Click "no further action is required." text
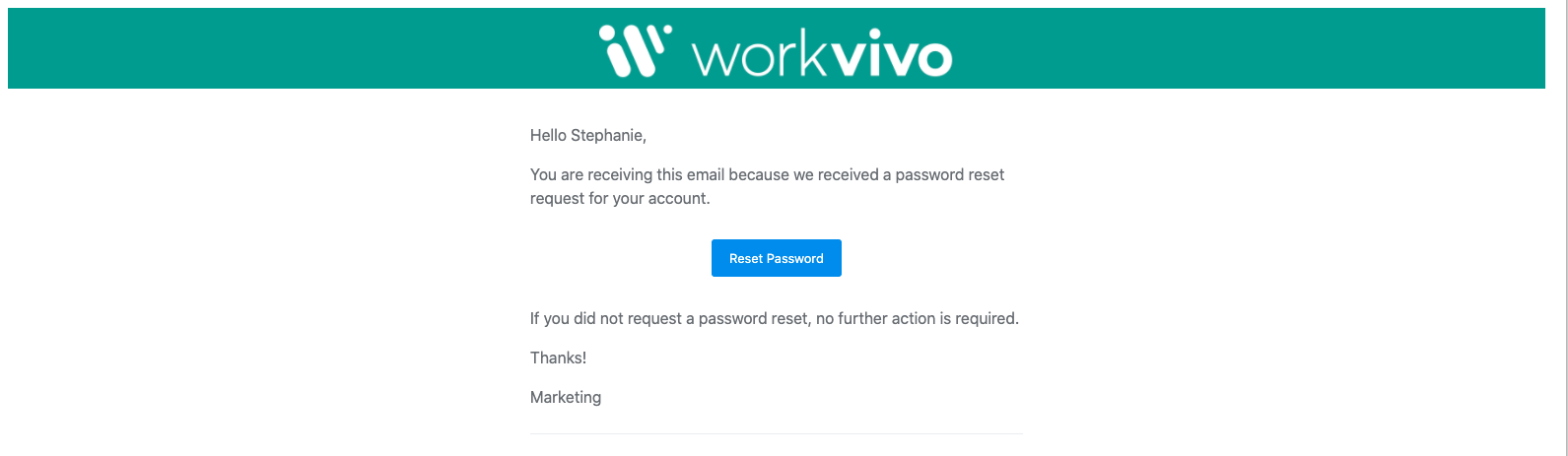This screenshot has height=456, width=1568. (917, 319)
